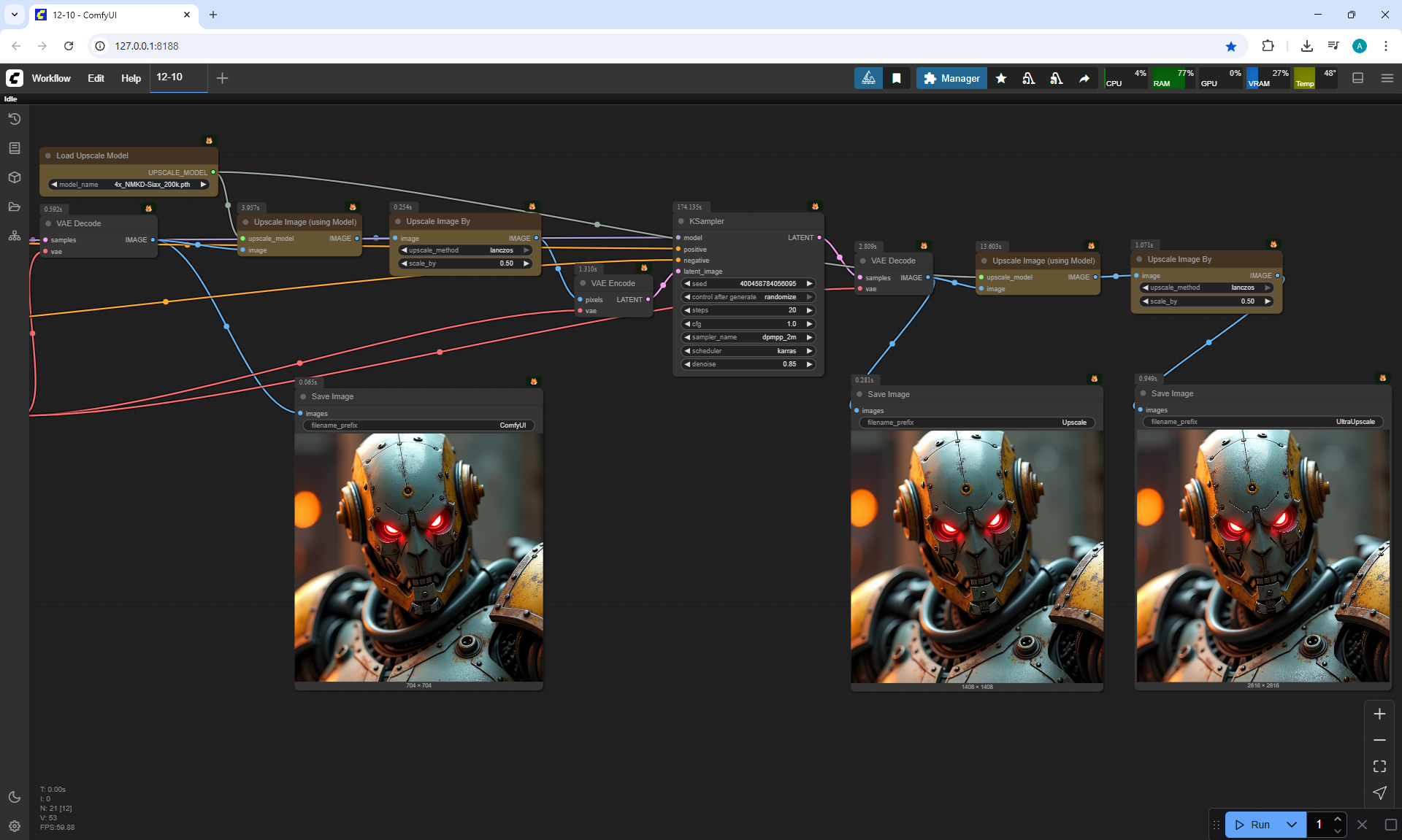Viewport: 1402px width, 840px height.
Task: Open settings gear in sidebar
Action: click(14, 826)
